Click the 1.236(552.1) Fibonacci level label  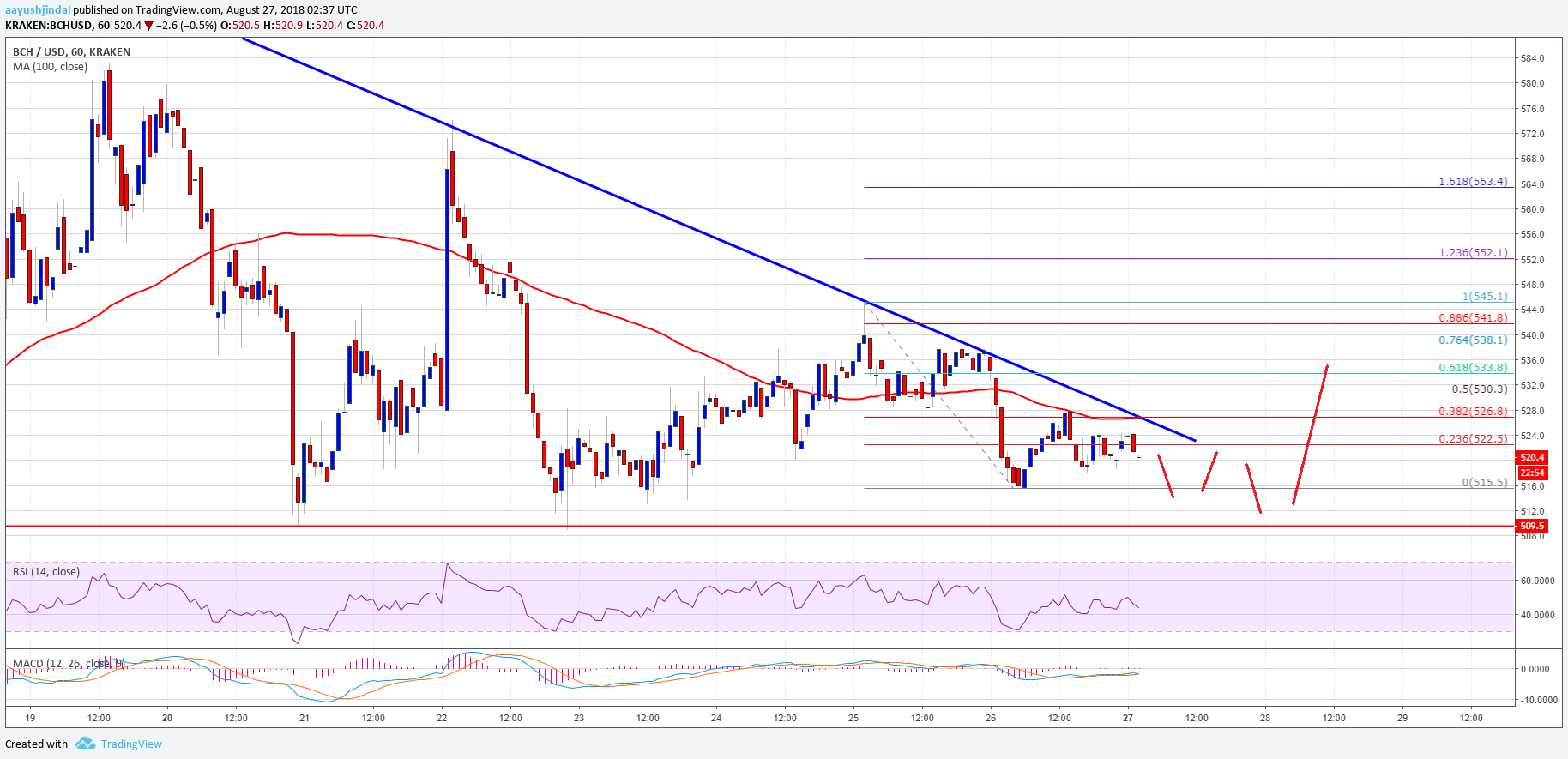point(1473,253)
